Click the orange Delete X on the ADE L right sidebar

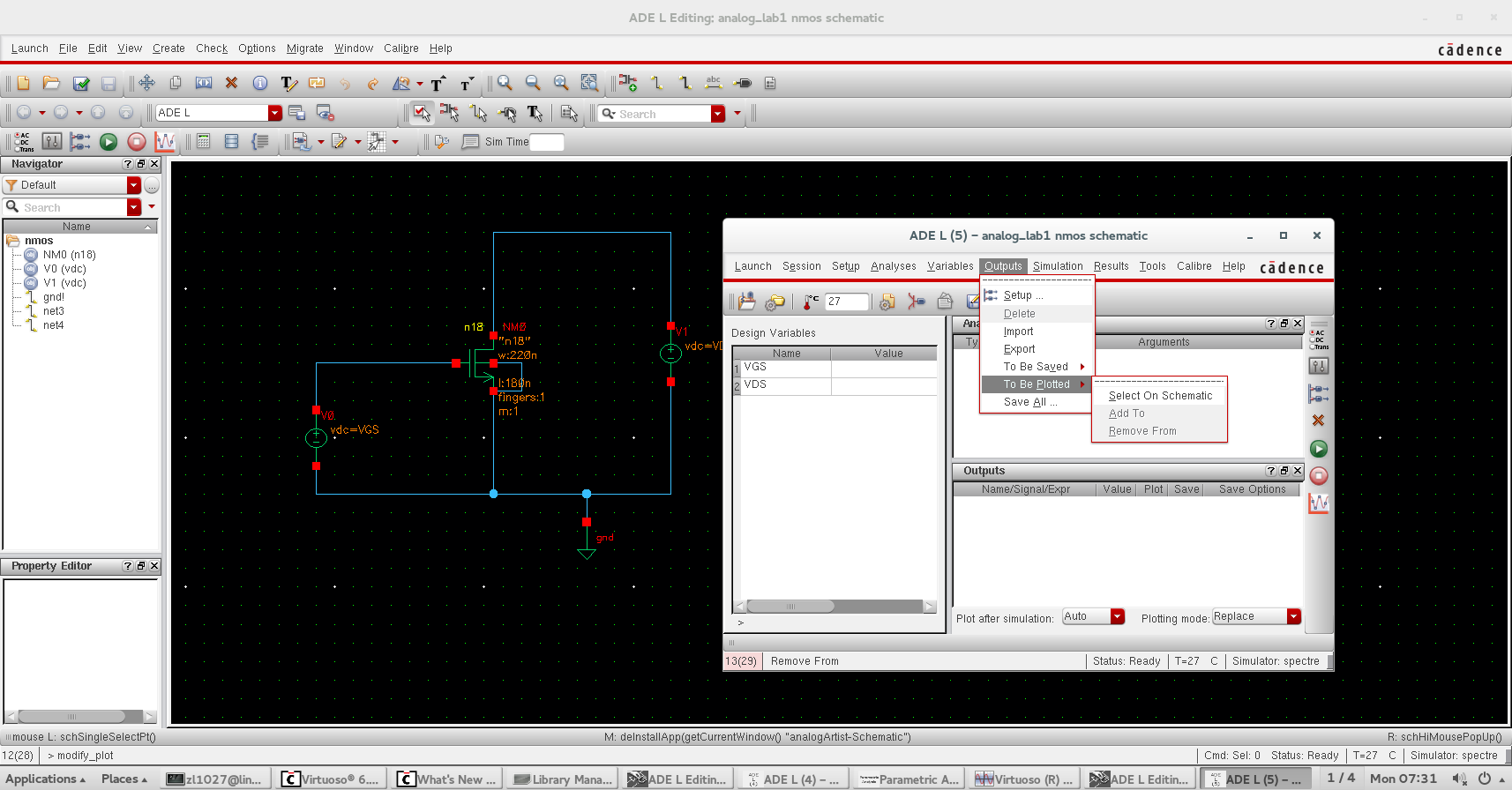(x=1319, y=421)
